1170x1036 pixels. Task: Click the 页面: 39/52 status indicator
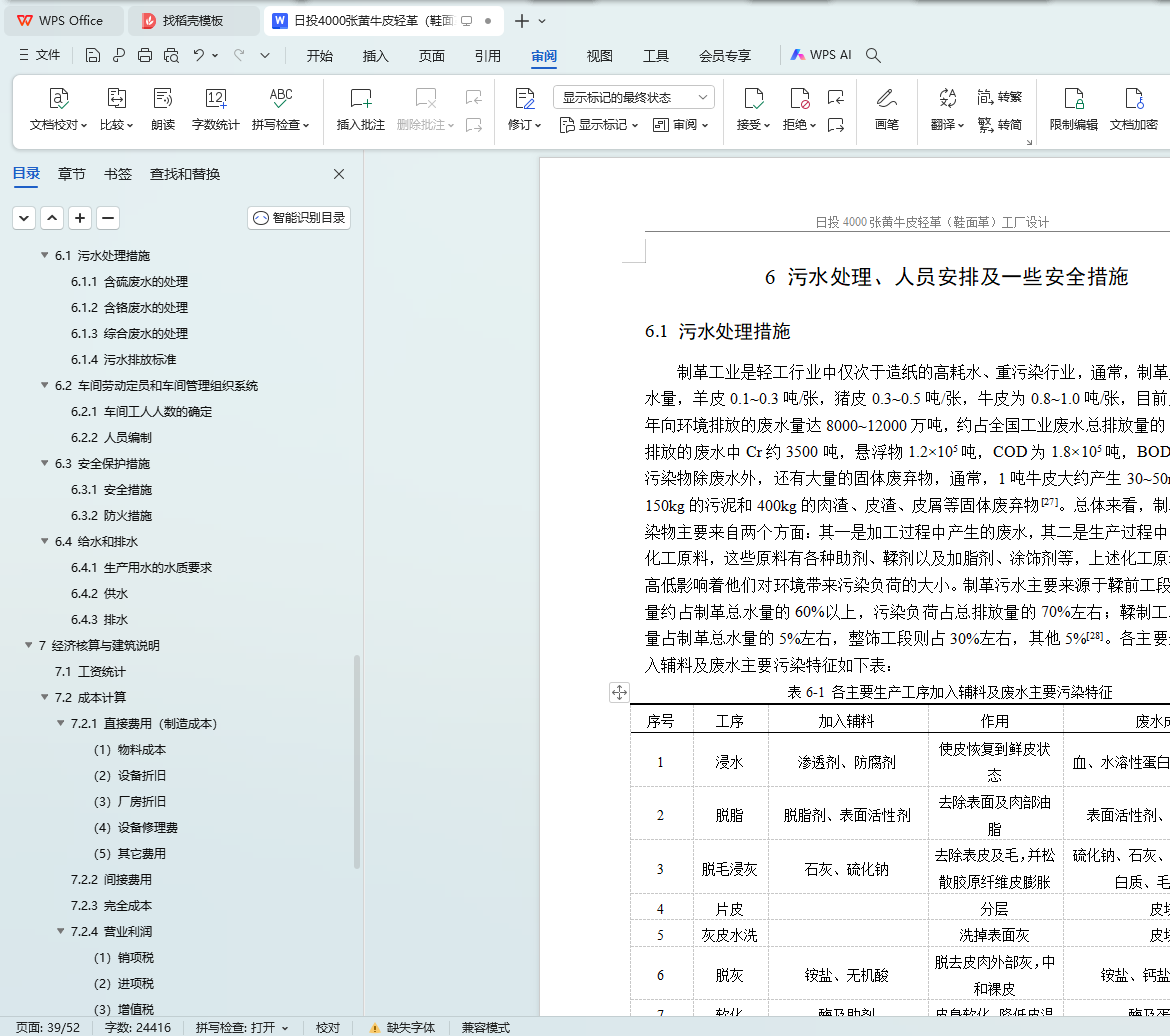pyautogui.click(x=48, y=1028)
